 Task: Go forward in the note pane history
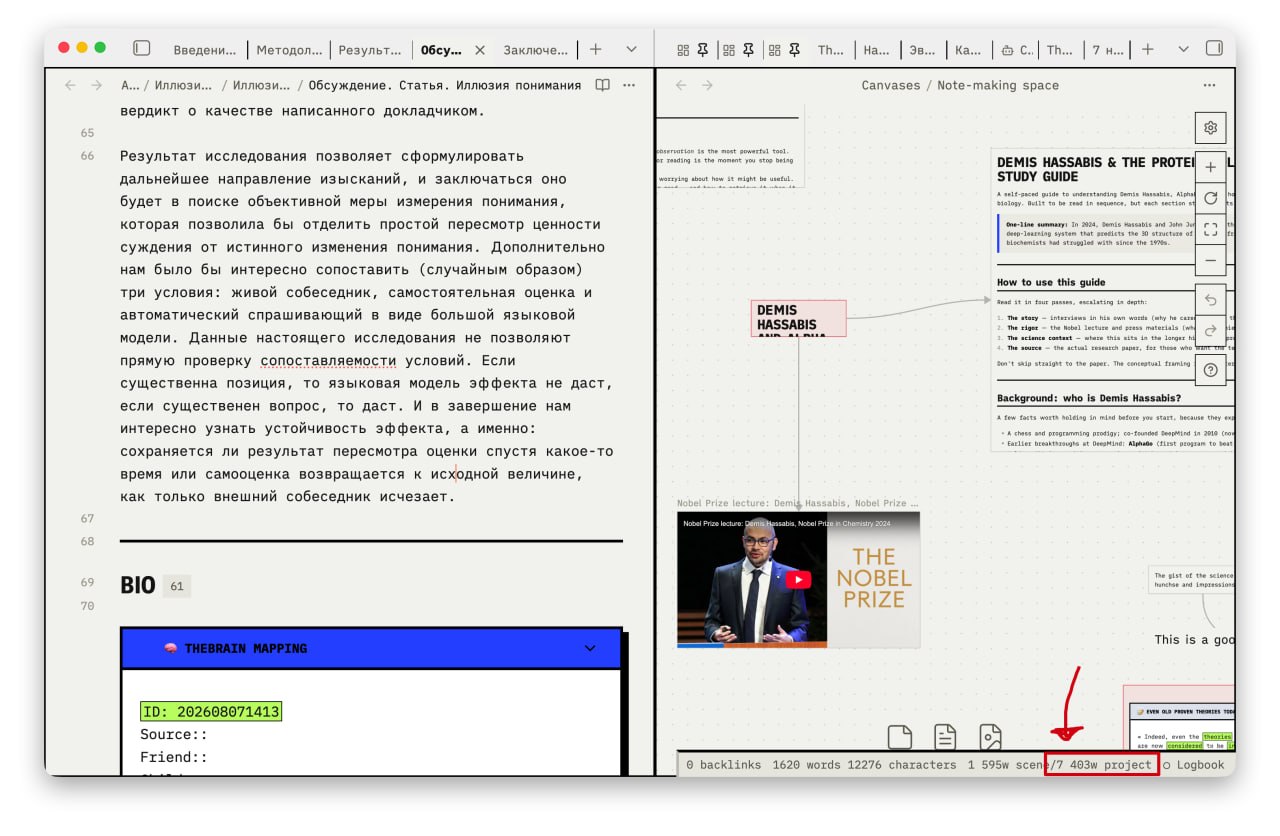(x=96, y=85)
